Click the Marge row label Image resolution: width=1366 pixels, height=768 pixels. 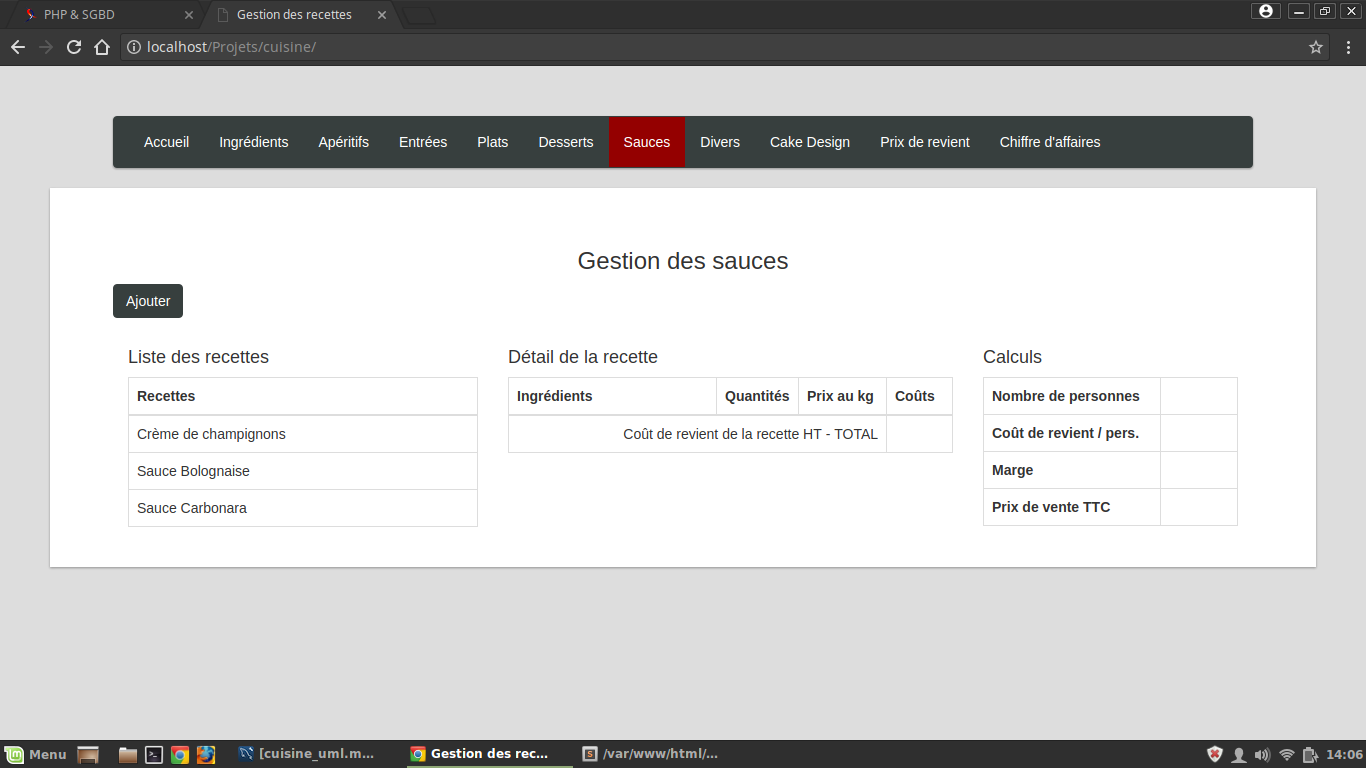(1013, 470)
